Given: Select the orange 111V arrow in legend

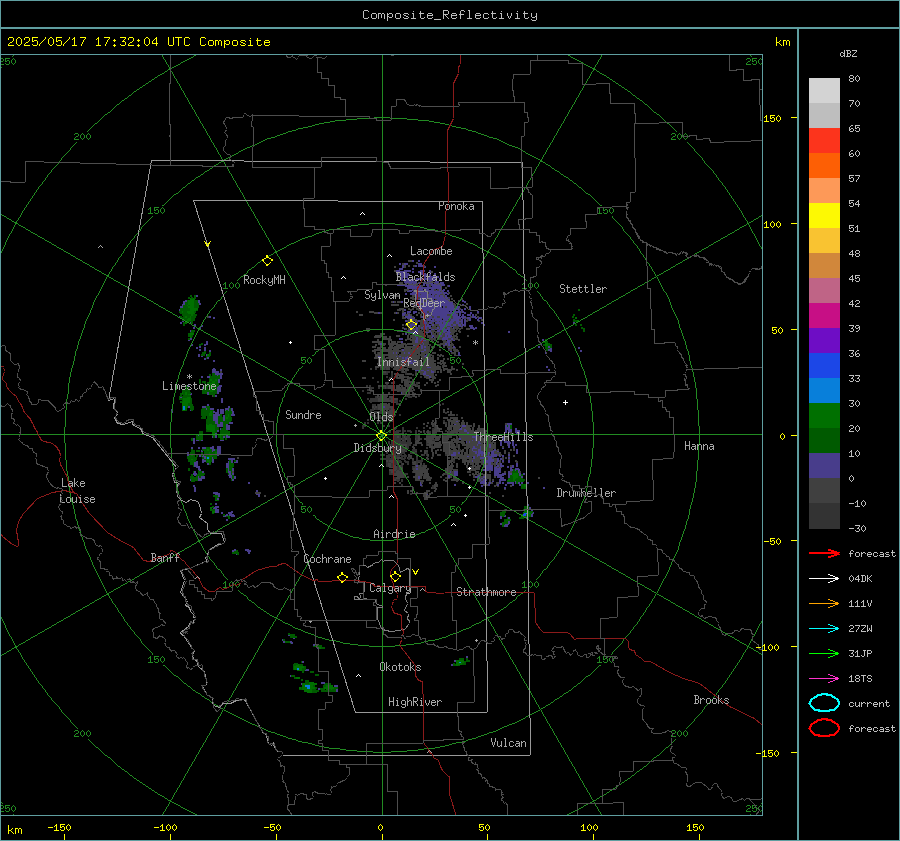Looking at the screenshot, I should [x=824, y=603].
